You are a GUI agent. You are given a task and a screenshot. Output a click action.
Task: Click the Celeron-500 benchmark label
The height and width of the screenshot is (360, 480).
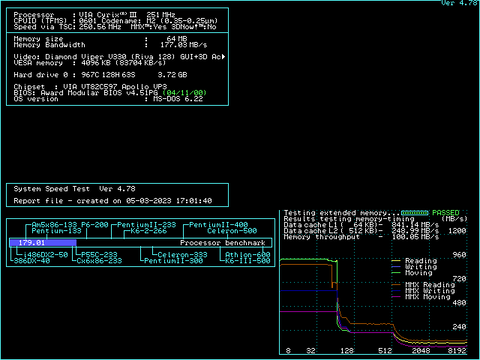click(x=232, y=231)
